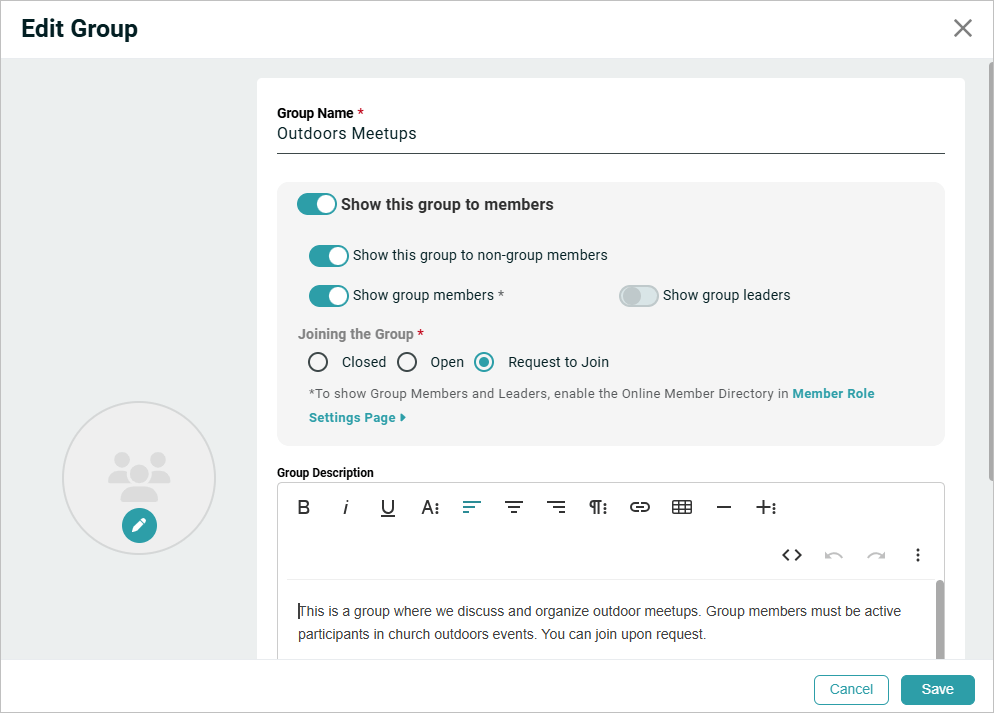Enable the Show group leaders switch
Screen dimensions: 994x713
pos(638,295)
